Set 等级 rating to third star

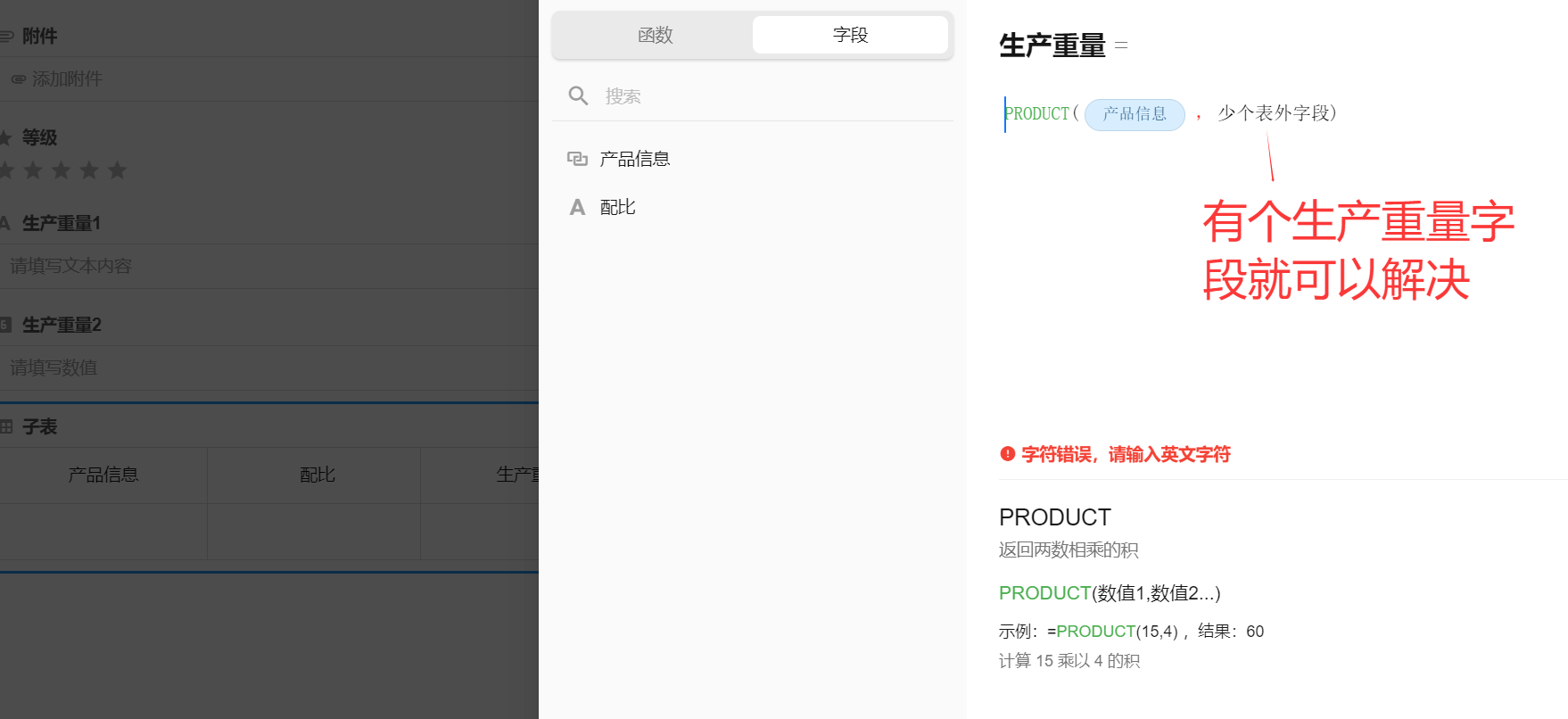point(61,169)
